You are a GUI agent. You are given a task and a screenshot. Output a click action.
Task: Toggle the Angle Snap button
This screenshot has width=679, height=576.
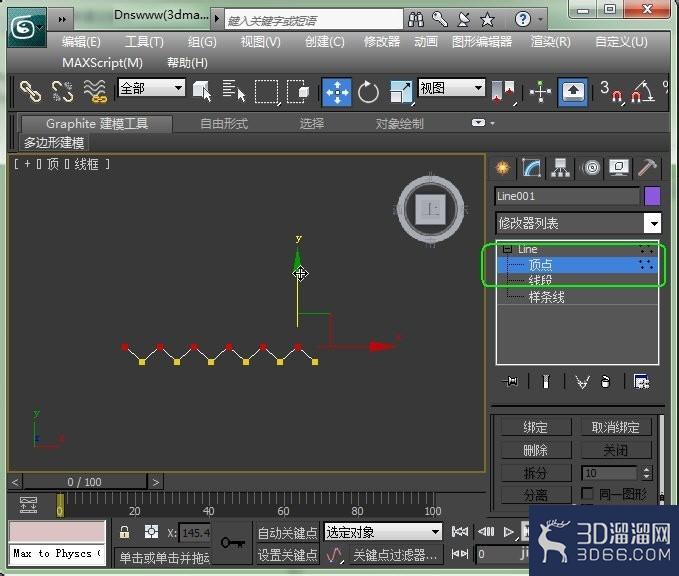click(x=642, y=92)
